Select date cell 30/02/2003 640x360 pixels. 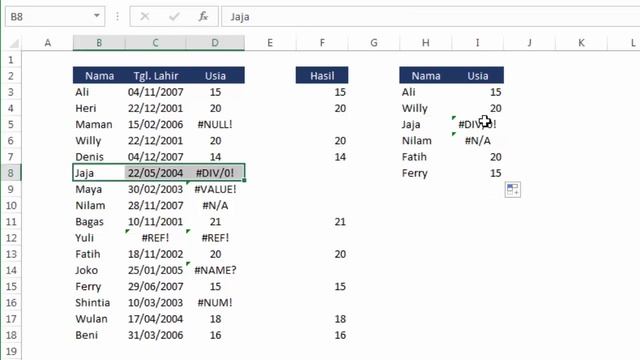(x=156, y=189)
